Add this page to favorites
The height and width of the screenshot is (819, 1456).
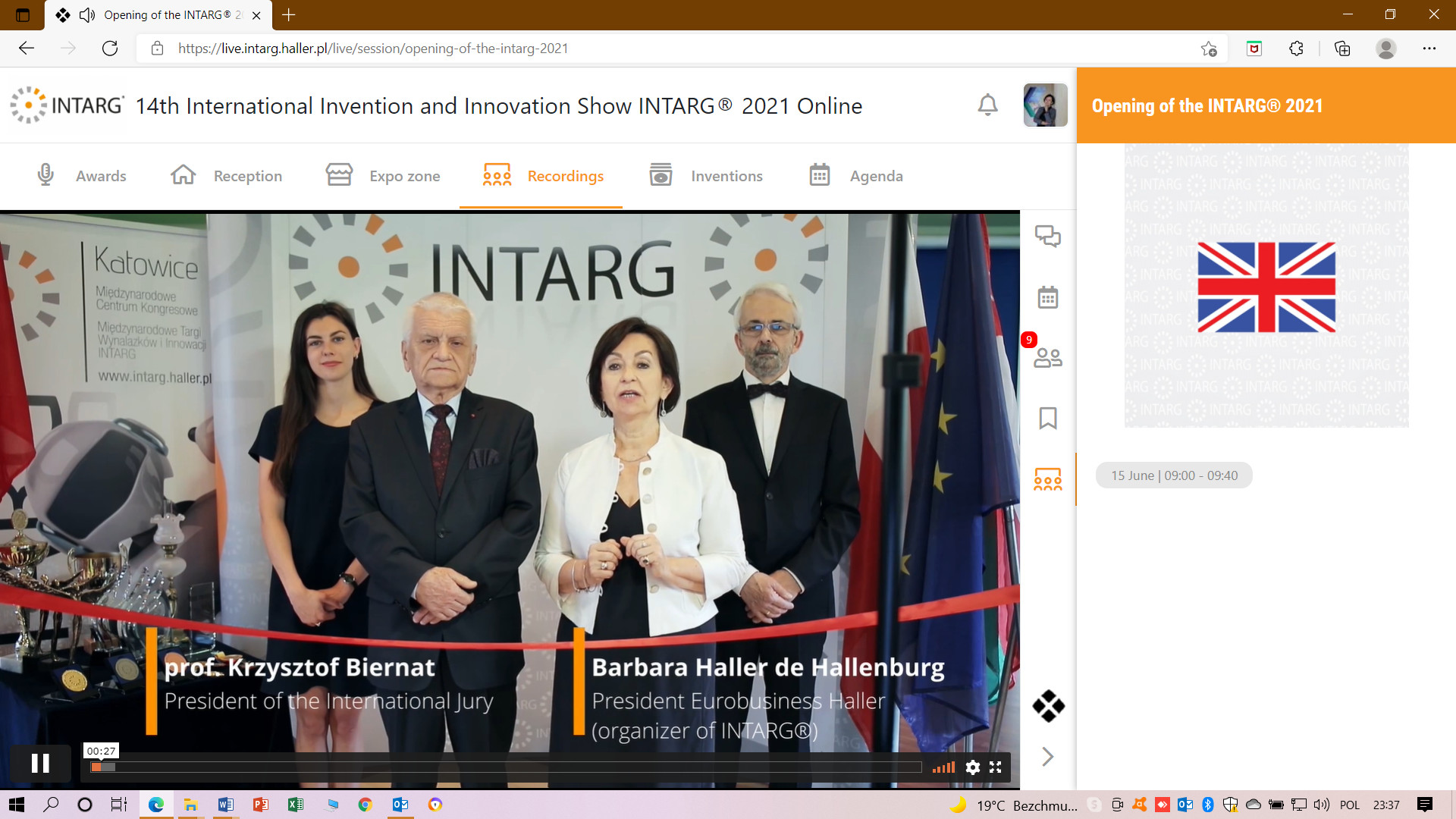1209,49
